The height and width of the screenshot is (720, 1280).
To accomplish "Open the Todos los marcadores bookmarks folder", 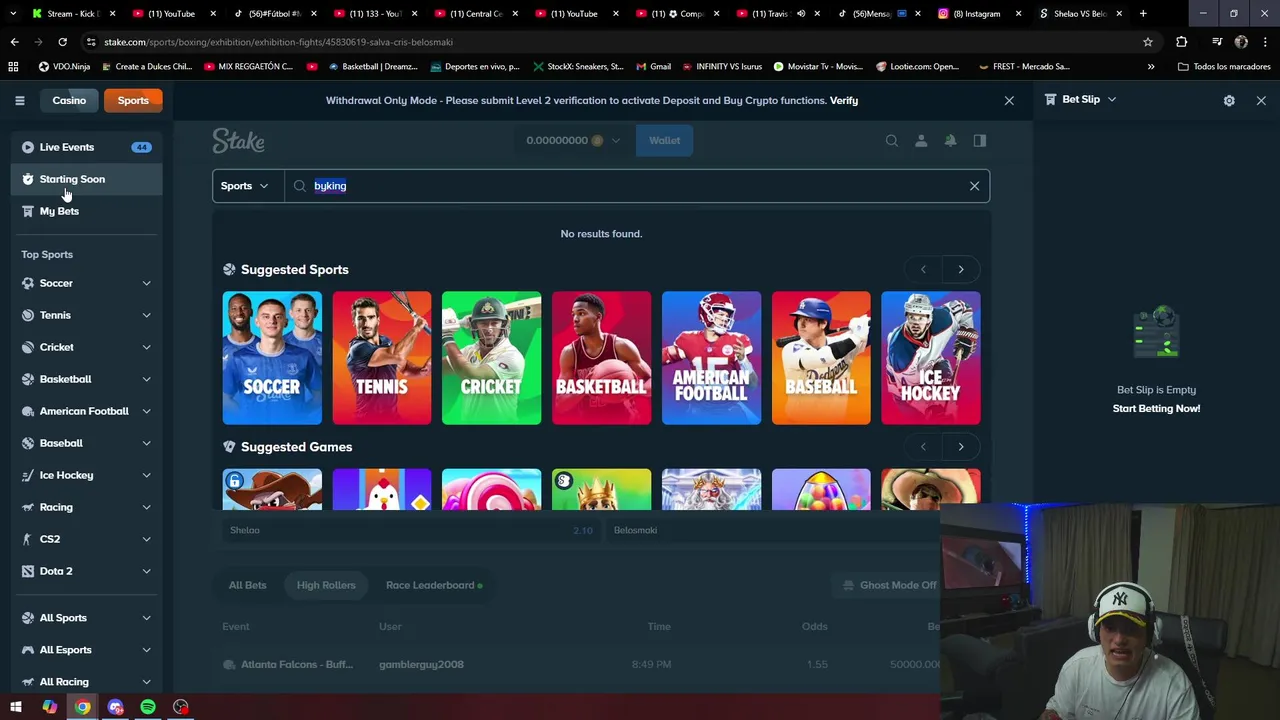I will pyautogui.click(x=1223, y=67).
